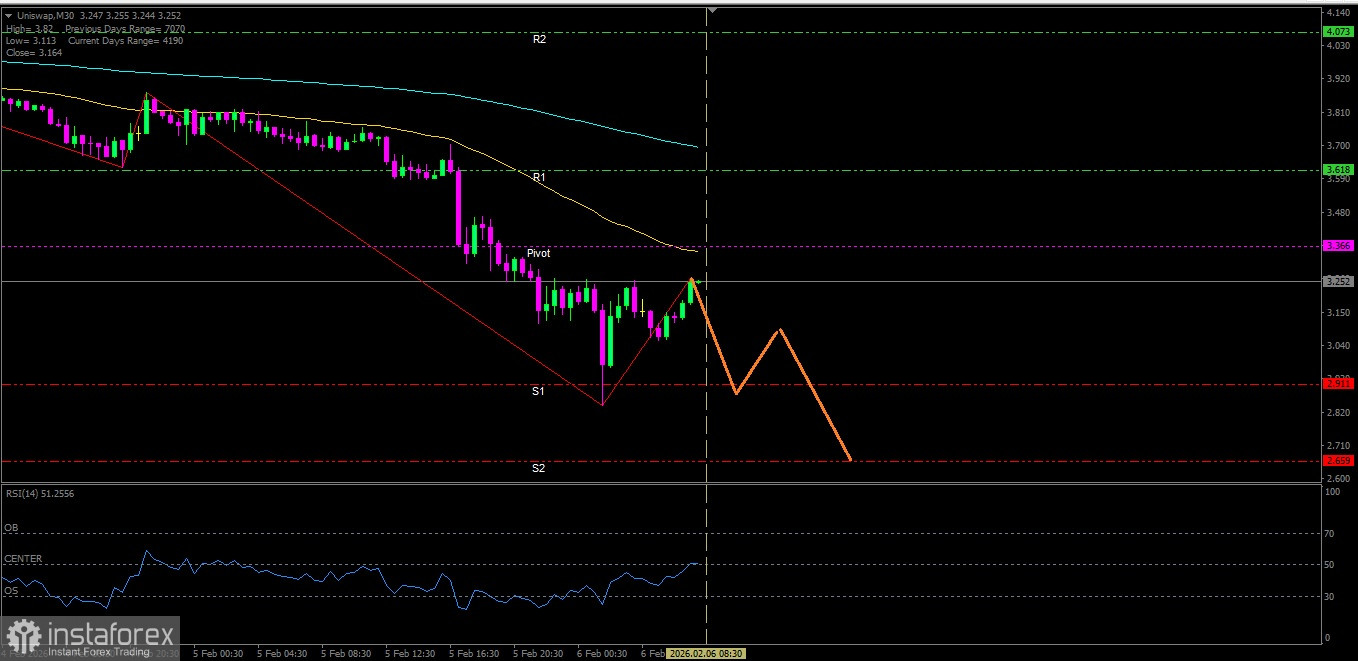The width and height of the screenshot is (1358, 661).
Task: Click the 2.820 price scale value
Action: click(x=1340, y=412)
